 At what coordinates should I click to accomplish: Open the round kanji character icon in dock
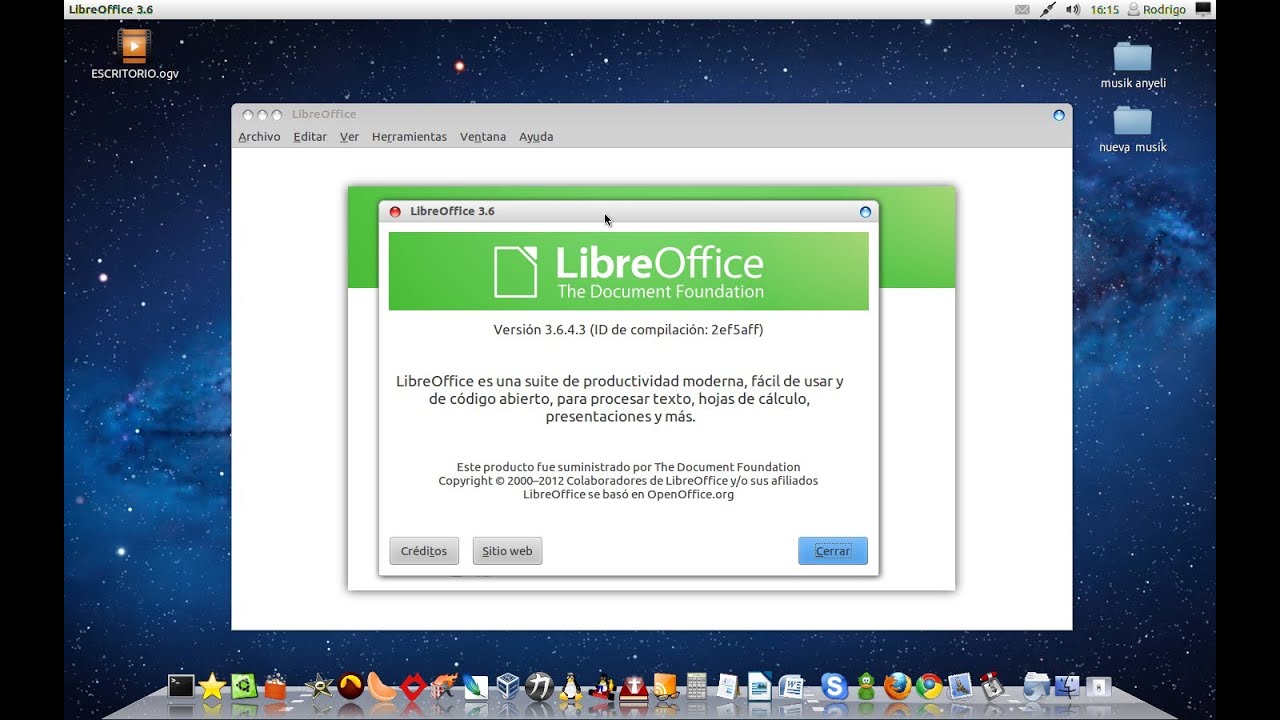[x=540, y=686]
